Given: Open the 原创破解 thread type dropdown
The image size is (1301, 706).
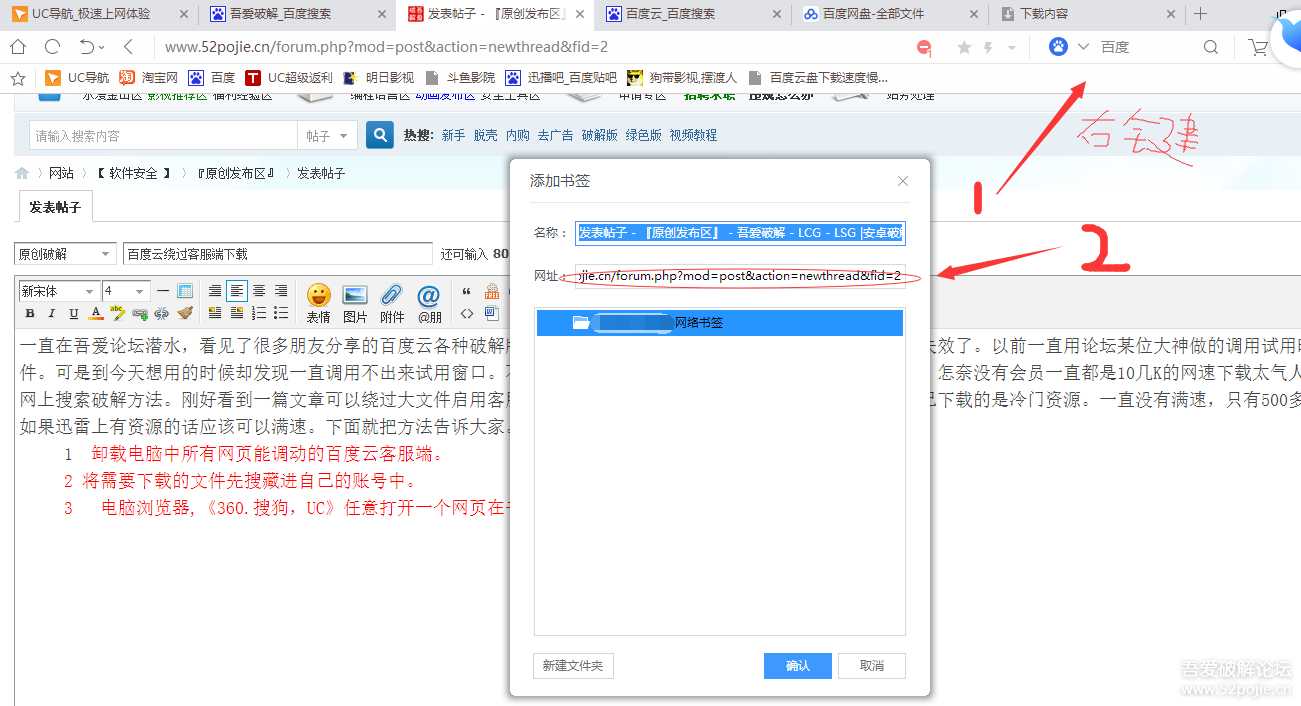Looking at the screenshot, I should (x=65, y=254).
